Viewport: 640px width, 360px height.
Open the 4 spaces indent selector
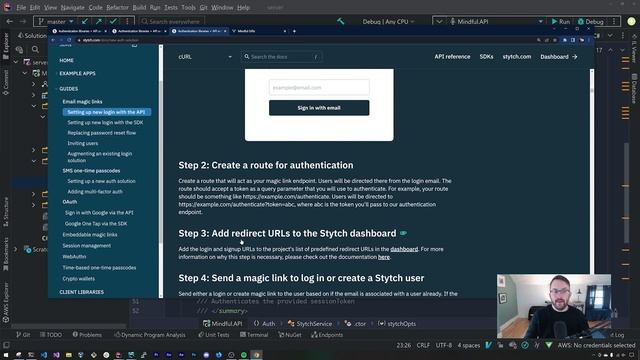(469, 345)
